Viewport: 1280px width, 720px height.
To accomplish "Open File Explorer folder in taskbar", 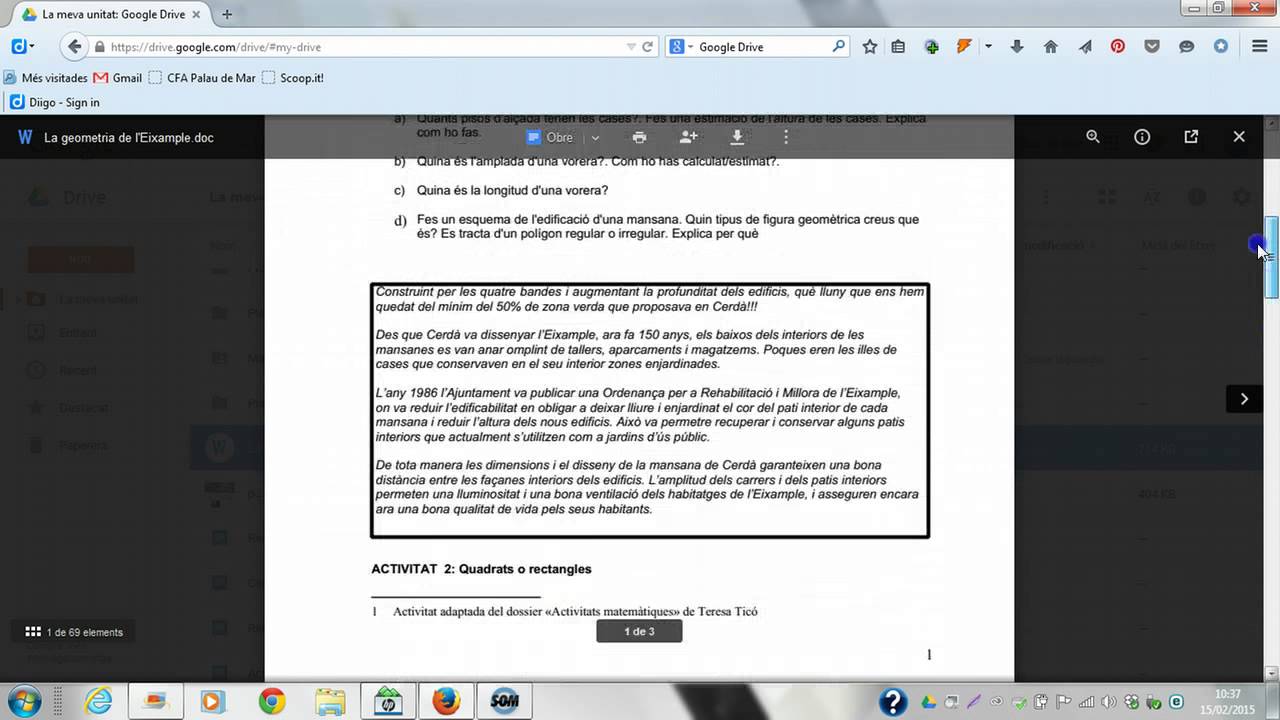I will pyautogui.click(x=329, y=702).
